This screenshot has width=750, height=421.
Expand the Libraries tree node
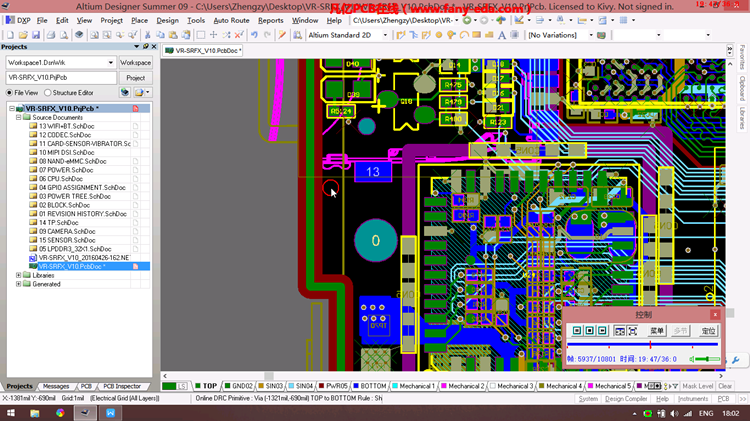(18, 275)
